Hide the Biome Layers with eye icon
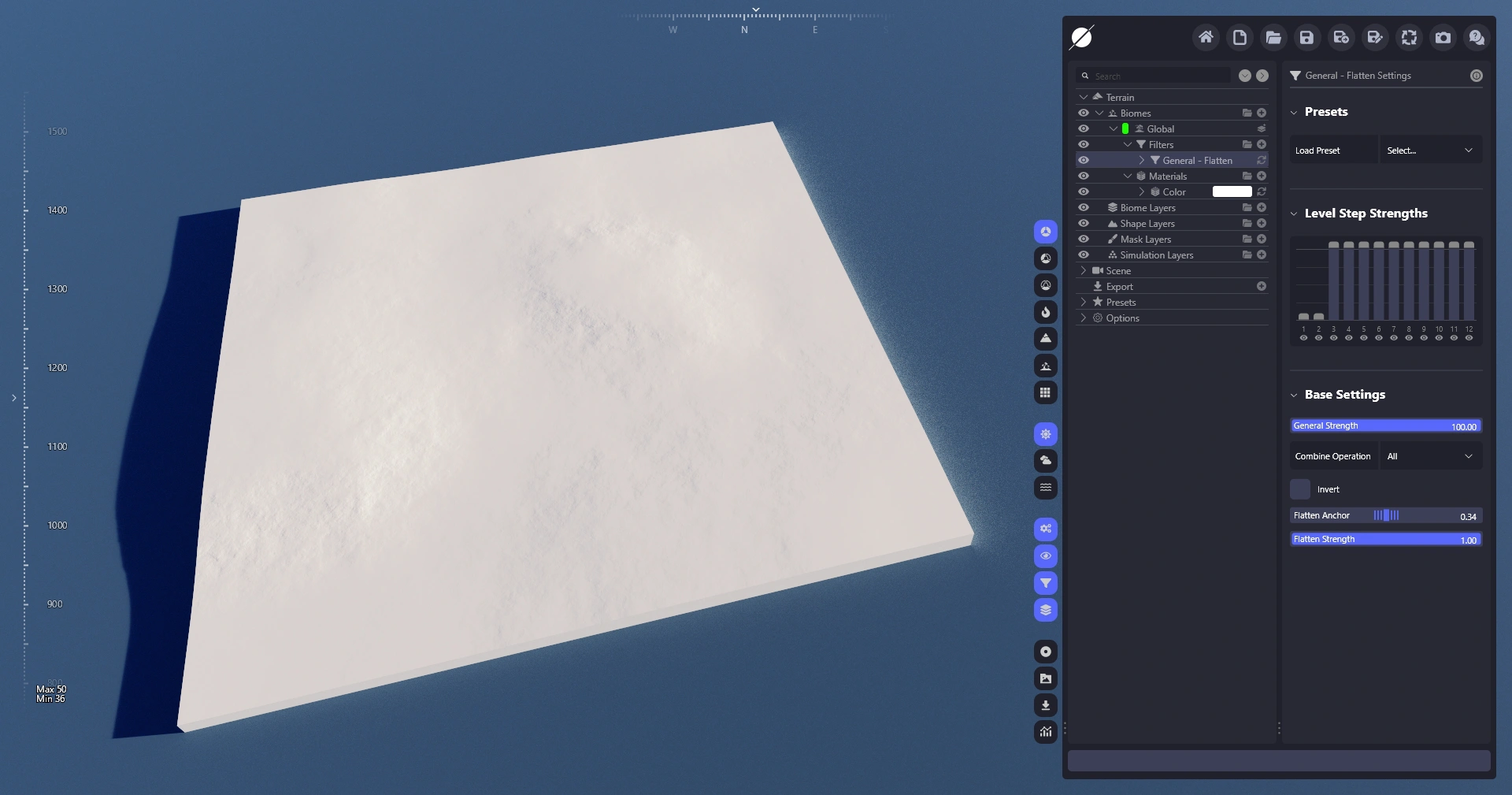This screenshot has width=1512, height=795. tap(1084, 208)
